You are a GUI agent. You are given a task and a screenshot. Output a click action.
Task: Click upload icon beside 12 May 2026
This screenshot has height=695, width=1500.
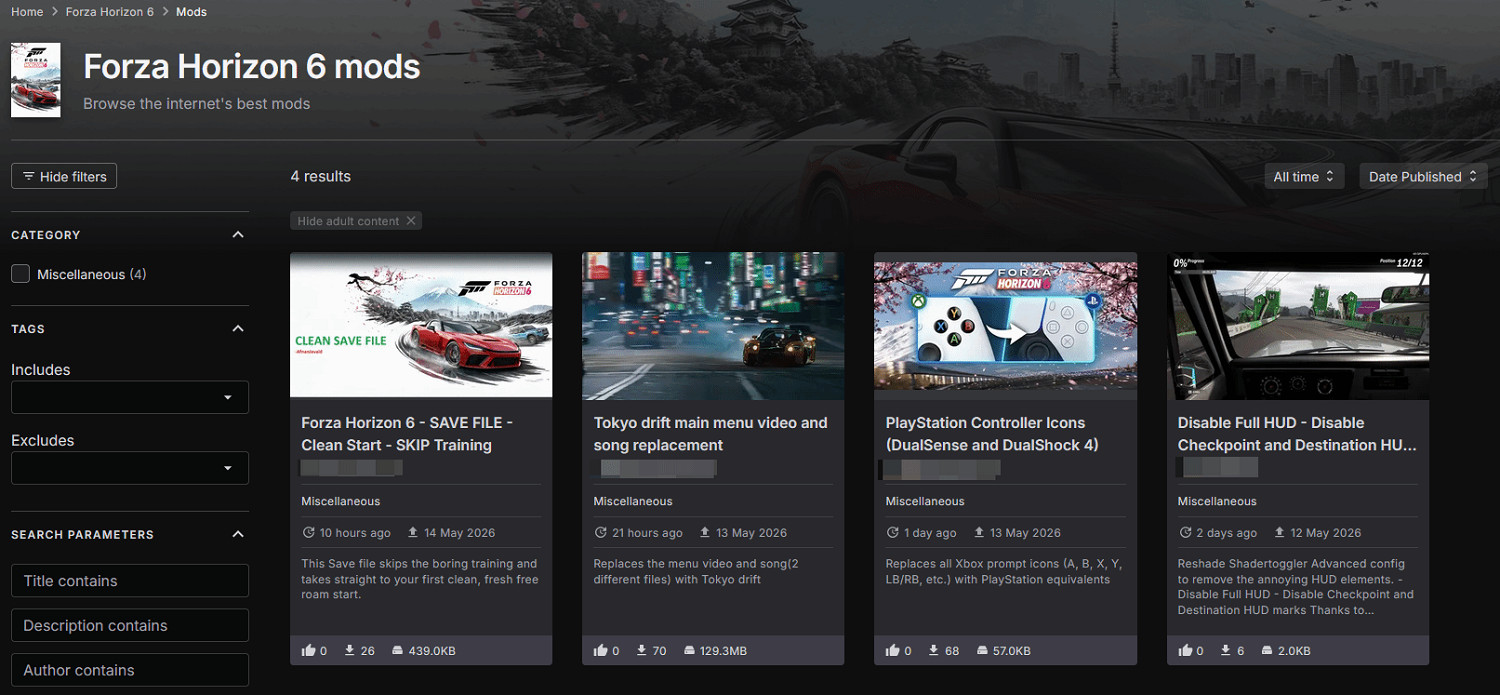[1279, 533]
